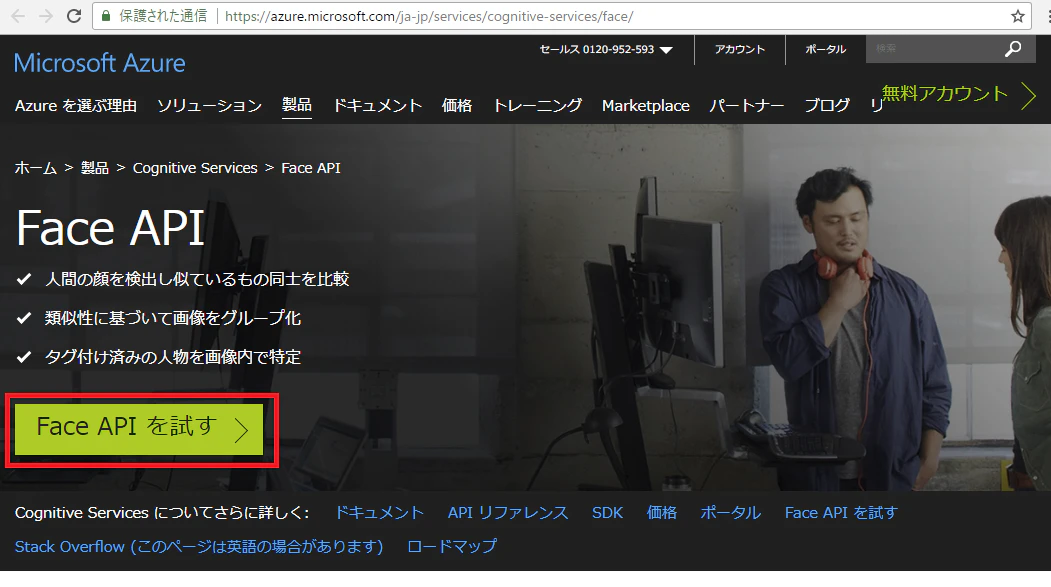Image resolution: width=1051 pixels, height=587 pixels.
Task: Click the browser address bar URL
Action: [429, 16]
